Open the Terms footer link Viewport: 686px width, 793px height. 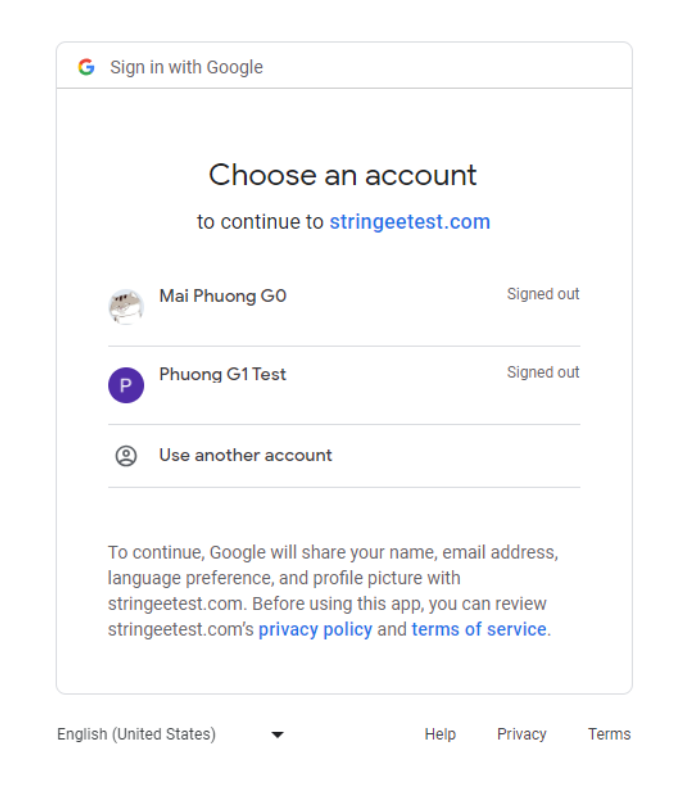point(609,734)
